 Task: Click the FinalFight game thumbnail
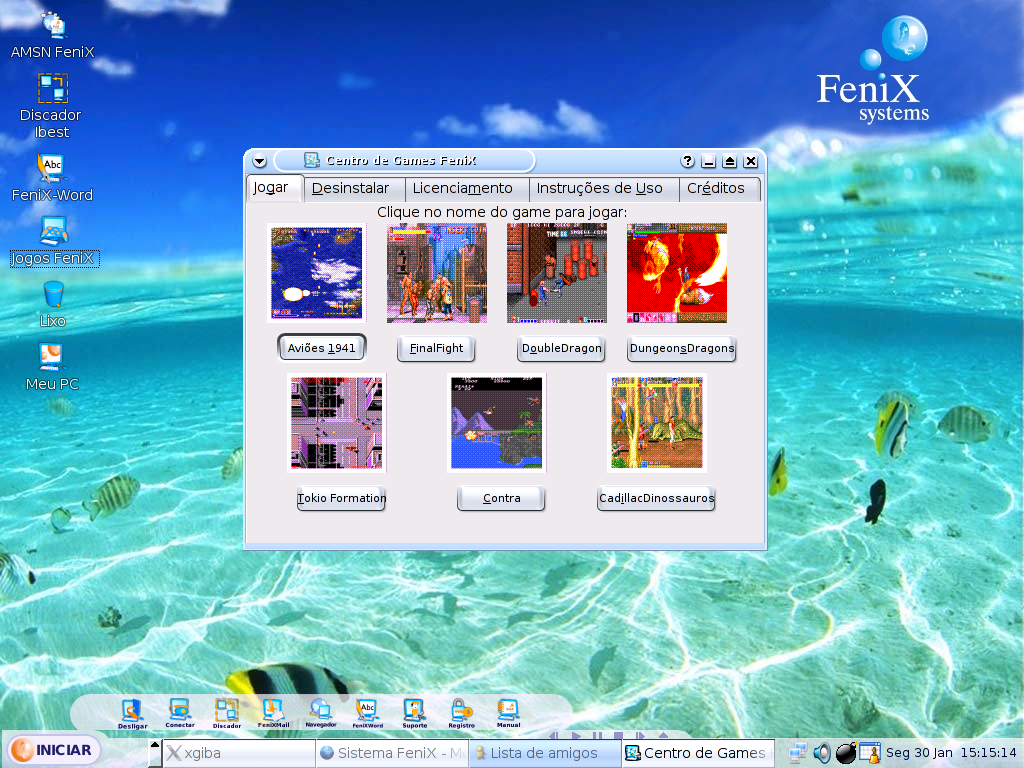coord(437,272)
